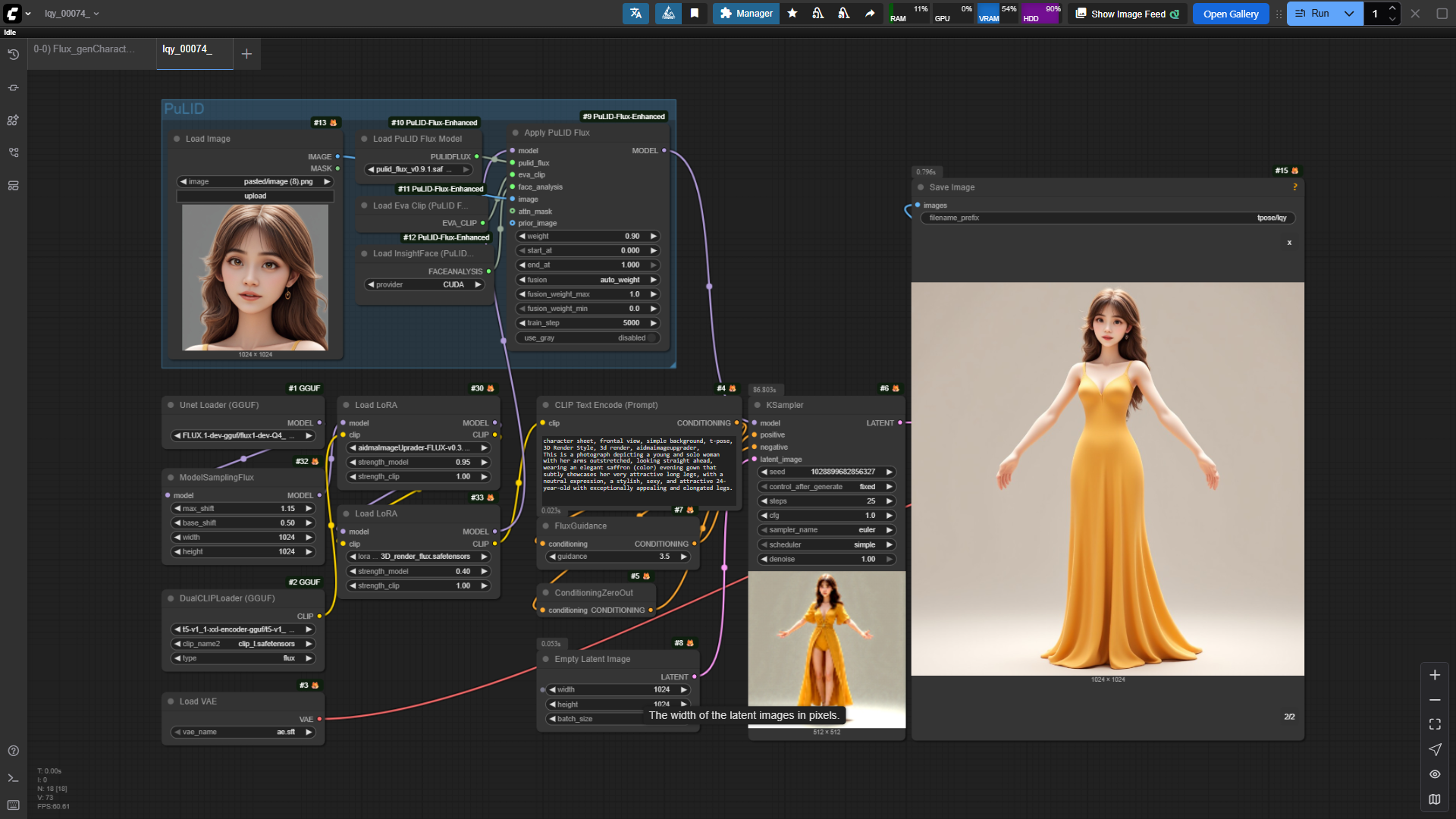This screenshot has width=1456, height=819.
Task: Add a new workflow tab
Action: pos(246,54)
